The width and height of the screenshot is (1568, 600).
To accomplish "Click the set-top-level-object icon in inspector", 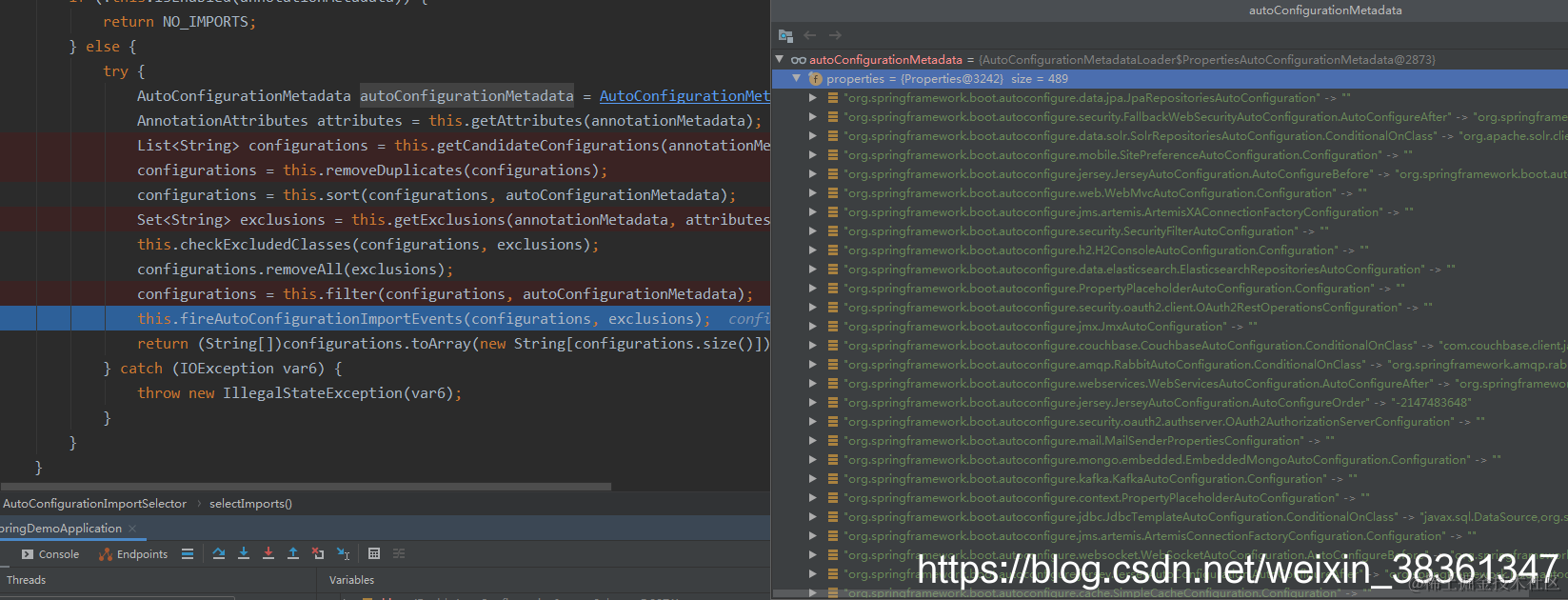I will pyautogui.click(x=785, y=35).
